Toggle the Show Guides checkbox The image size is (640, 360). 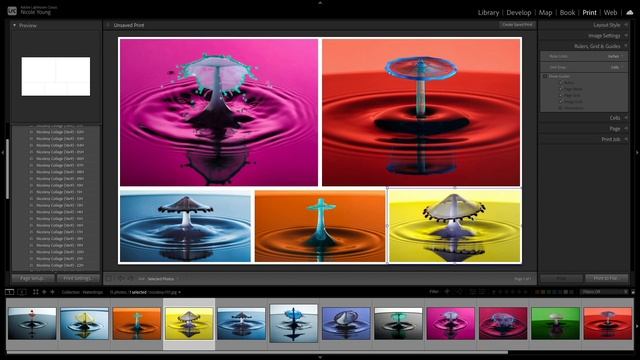click(x=545, y=76)
